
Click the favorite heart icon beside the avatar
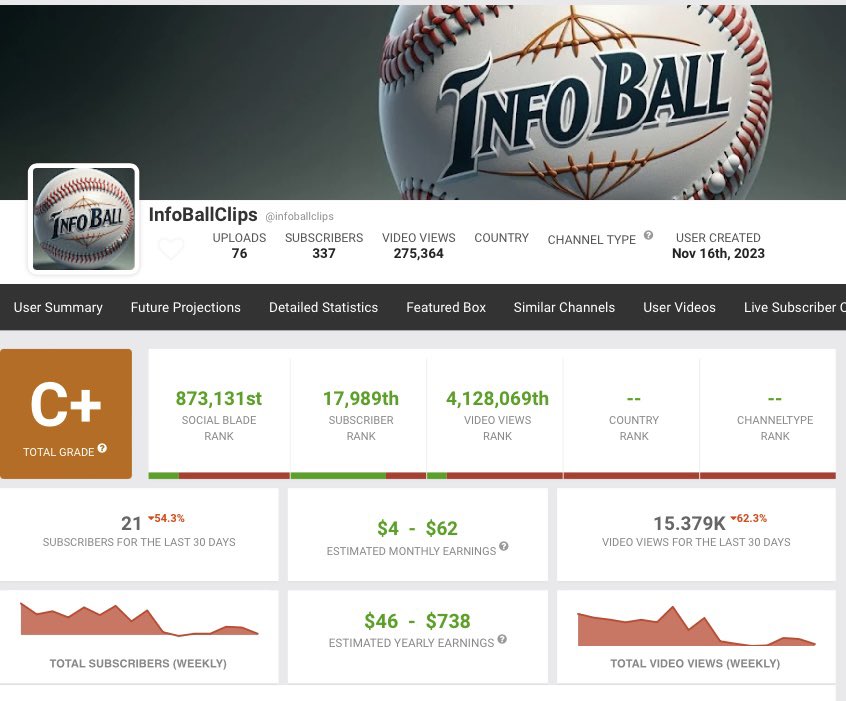pos(171,249)
